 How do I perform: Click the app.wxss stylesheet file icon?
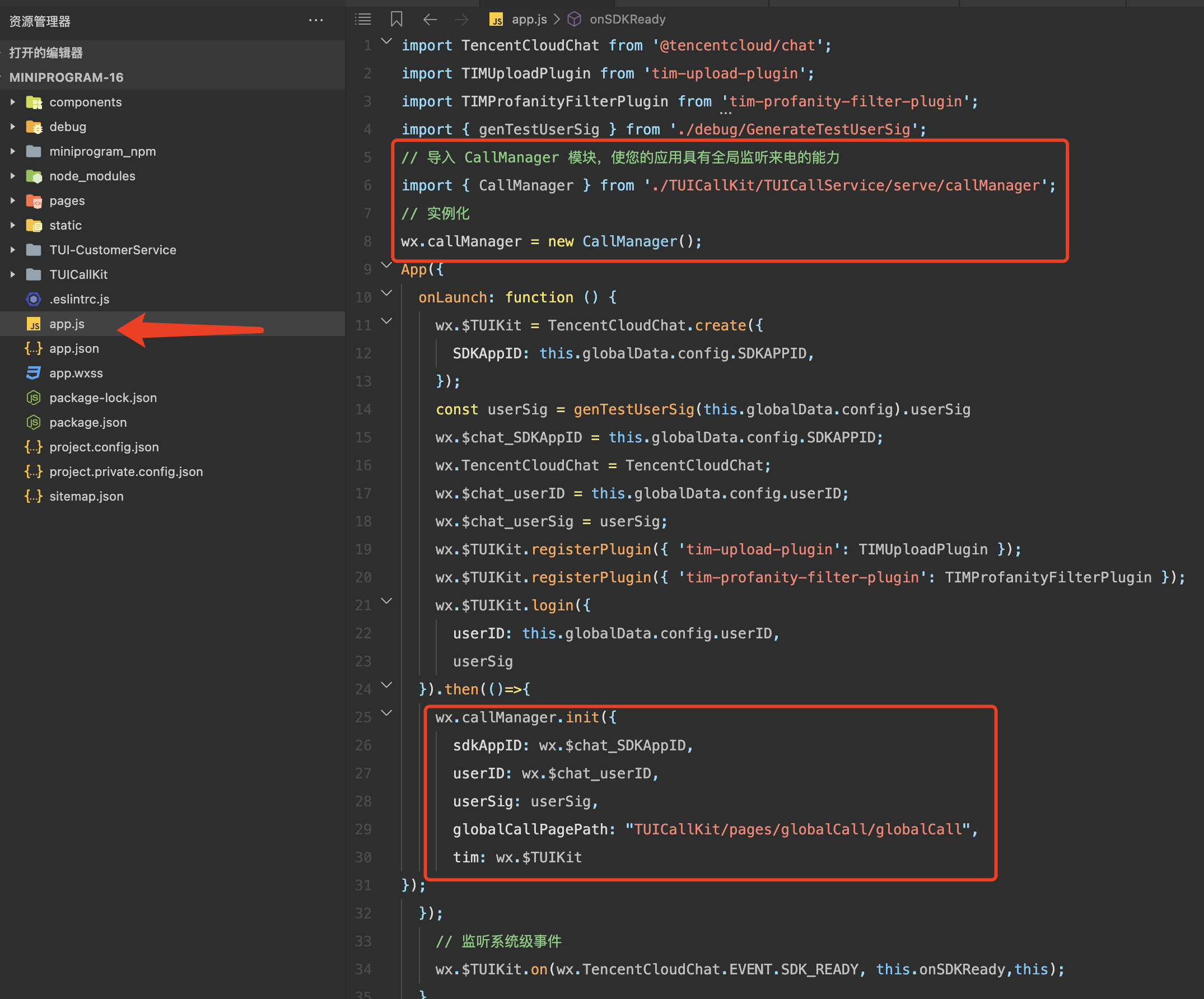[x=34, y=373]
